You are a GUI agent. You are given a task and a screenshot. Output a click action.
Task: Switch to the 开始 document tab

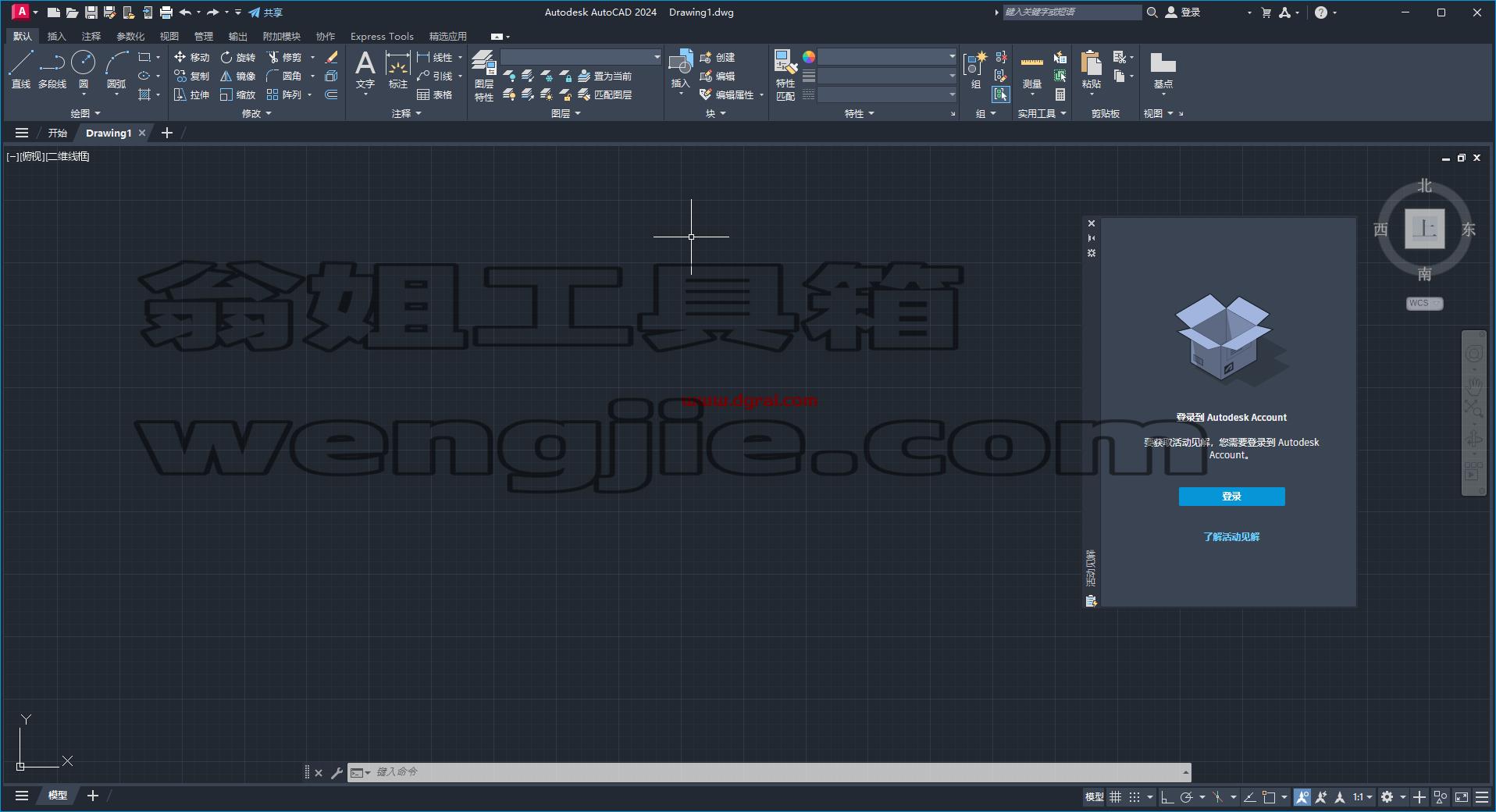pyautogui.click(x=58, y=133)
